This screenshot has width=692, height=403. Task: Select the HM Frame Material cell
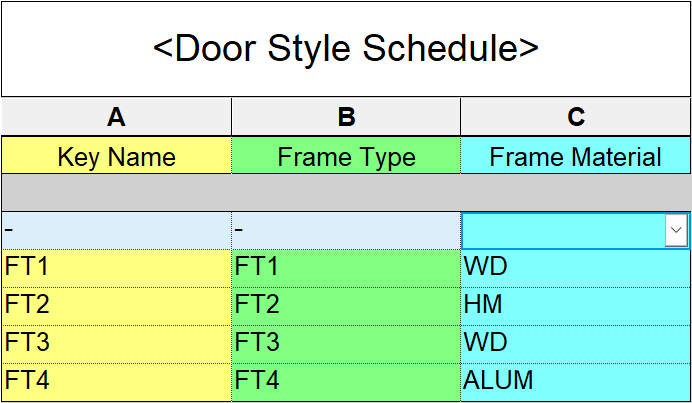click(x=576, y=304)
